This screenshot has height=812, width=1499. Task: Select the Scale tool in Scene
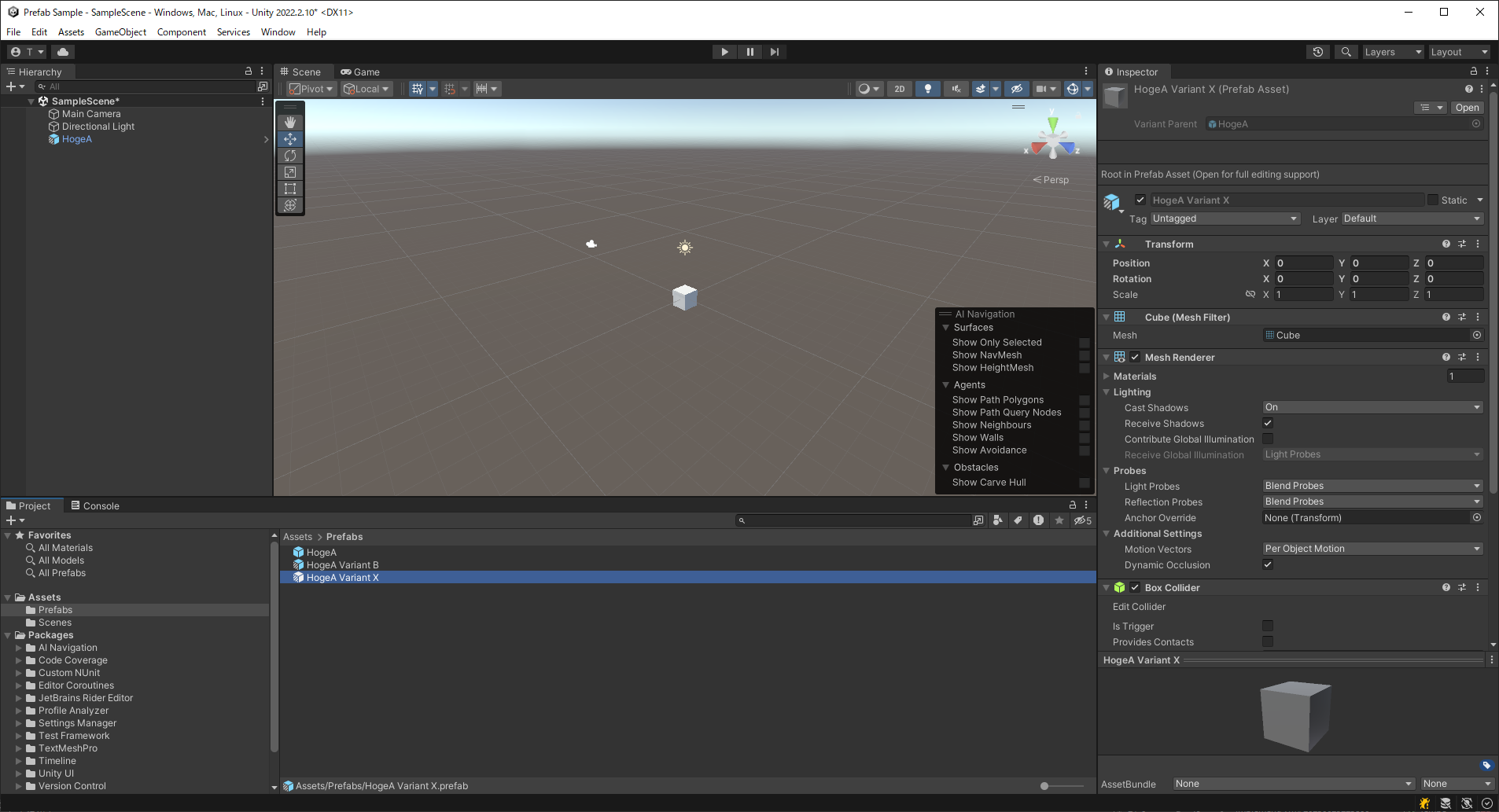click(290, 172)
